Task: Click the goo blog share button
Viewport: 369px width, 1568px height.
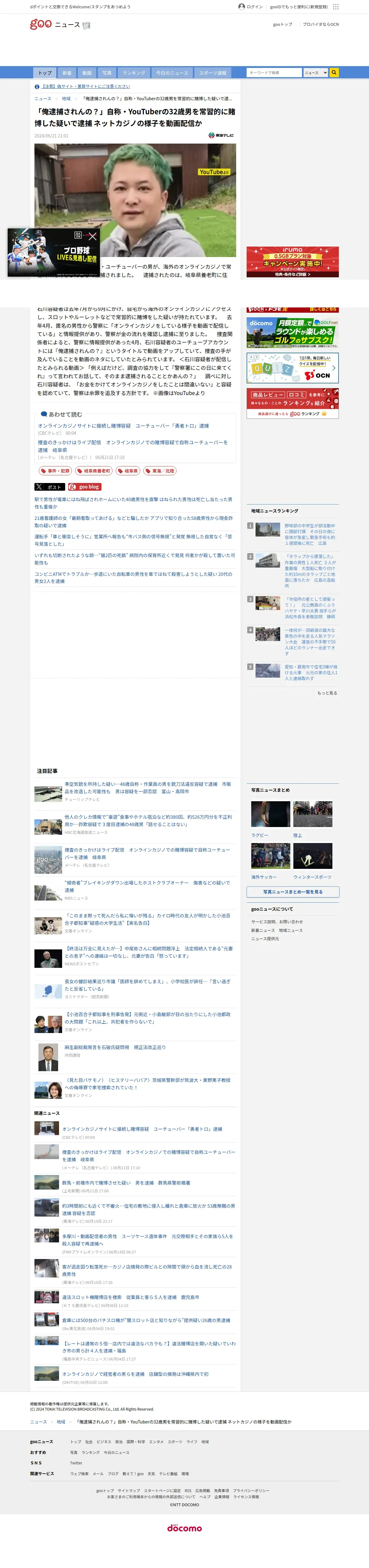Action: click(85, 487)
